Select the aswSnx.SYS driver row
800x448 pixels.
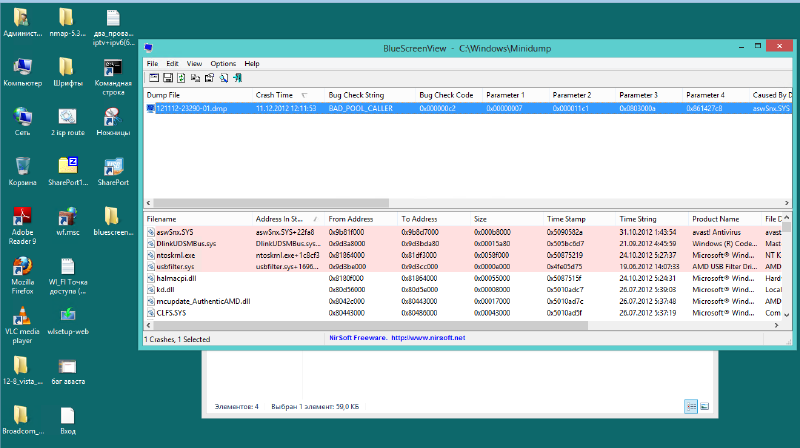coord(463,232)
